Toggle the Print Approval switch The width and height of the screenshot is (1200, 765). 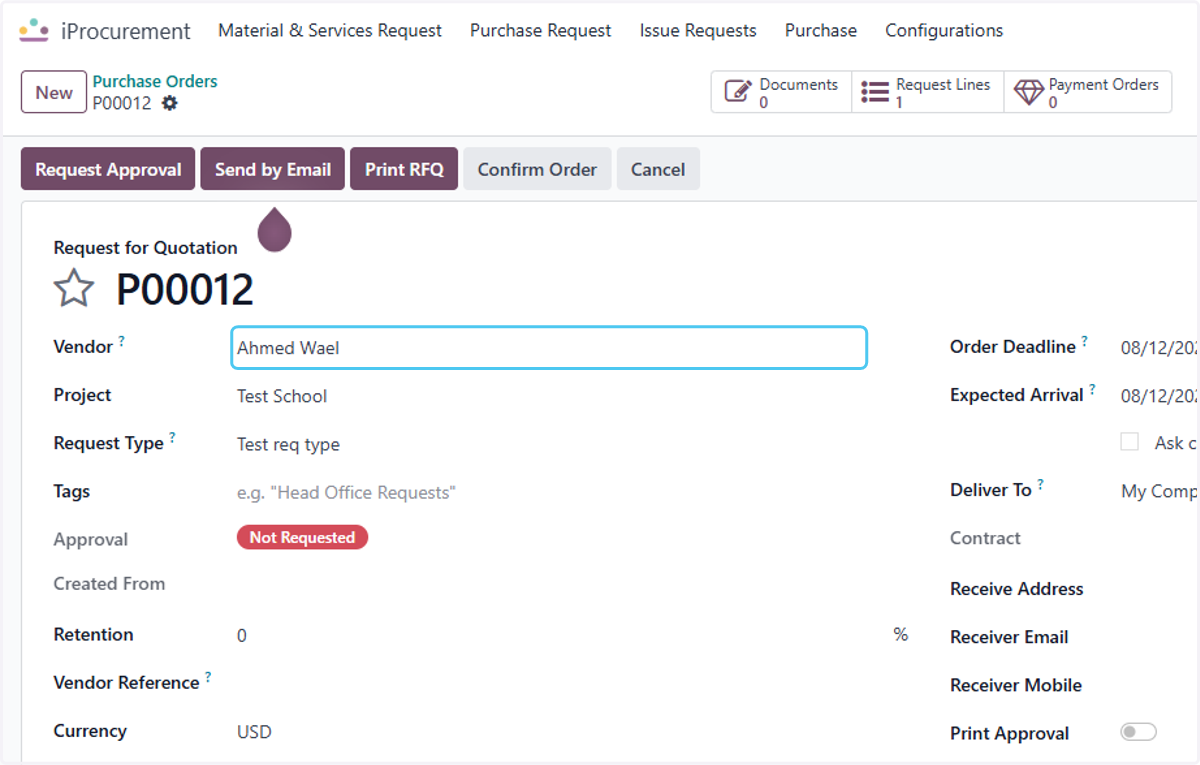tap(1138, 733)
